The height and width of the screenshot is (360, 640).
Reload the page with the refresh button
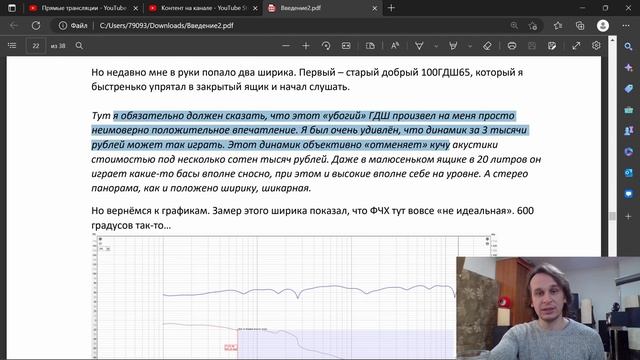[36, 25]
